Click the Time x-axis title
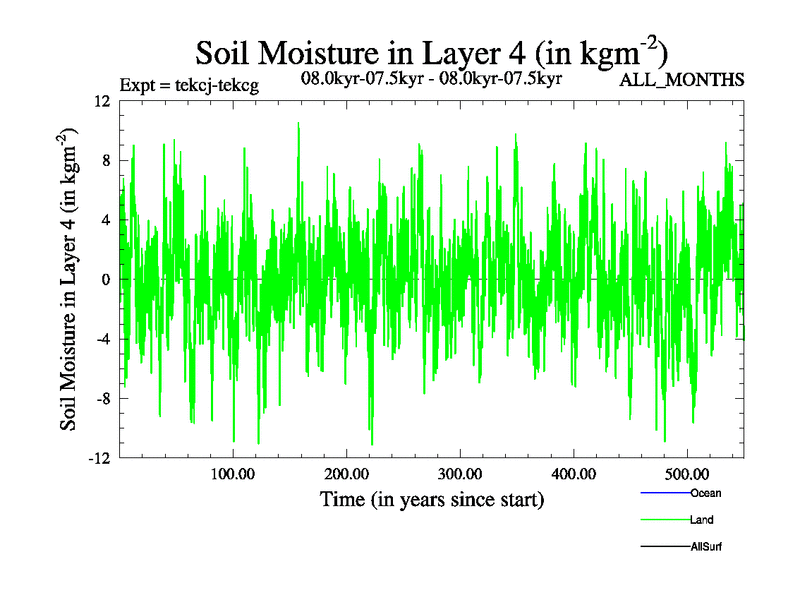This screenshot has width=800, height=600. click(x=431, y=499)
